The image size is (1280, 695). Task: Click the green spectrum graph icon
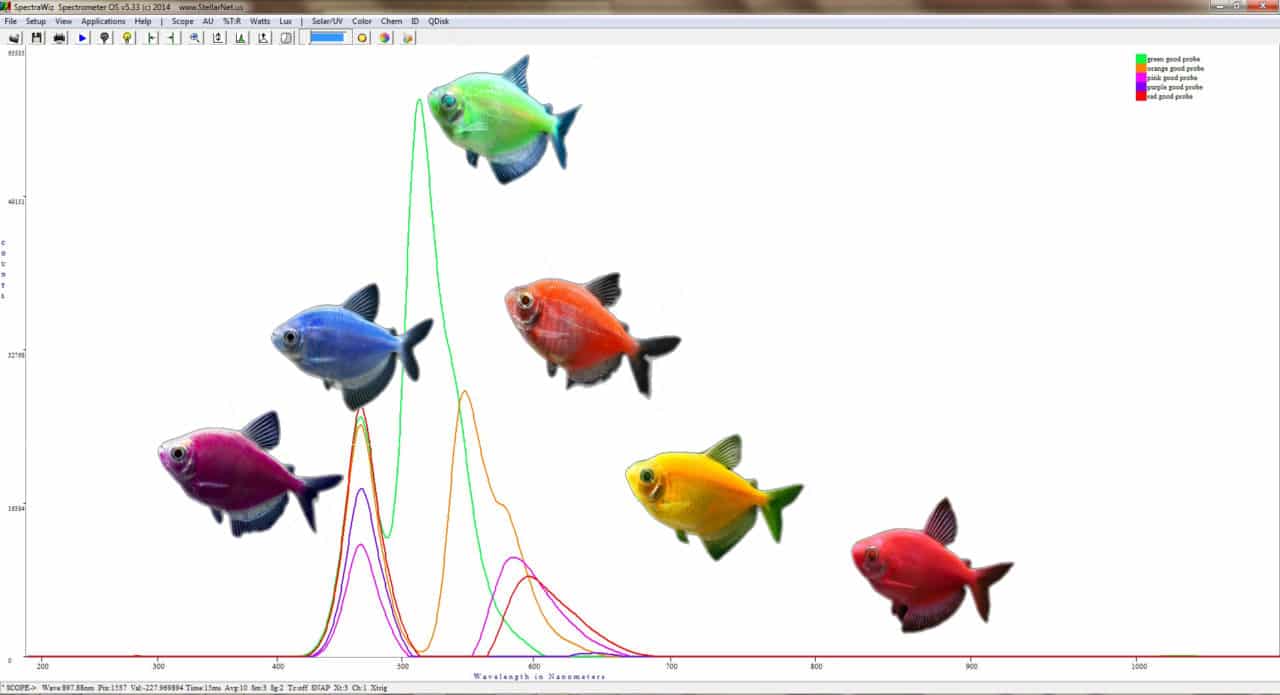240,37
